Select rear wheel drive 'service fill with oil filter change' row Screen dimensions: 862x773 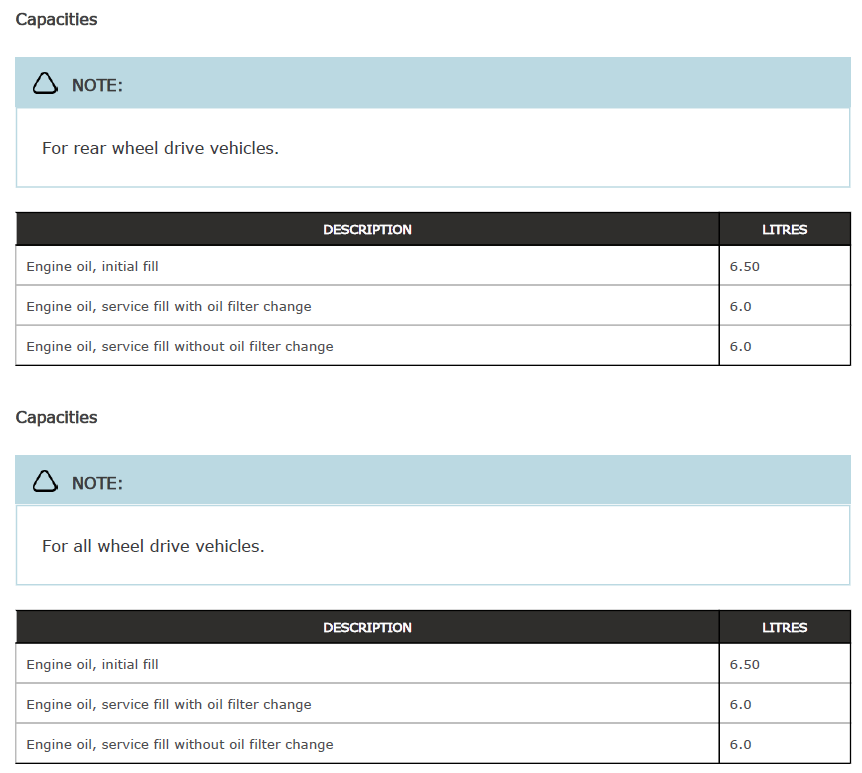(169, 306)
